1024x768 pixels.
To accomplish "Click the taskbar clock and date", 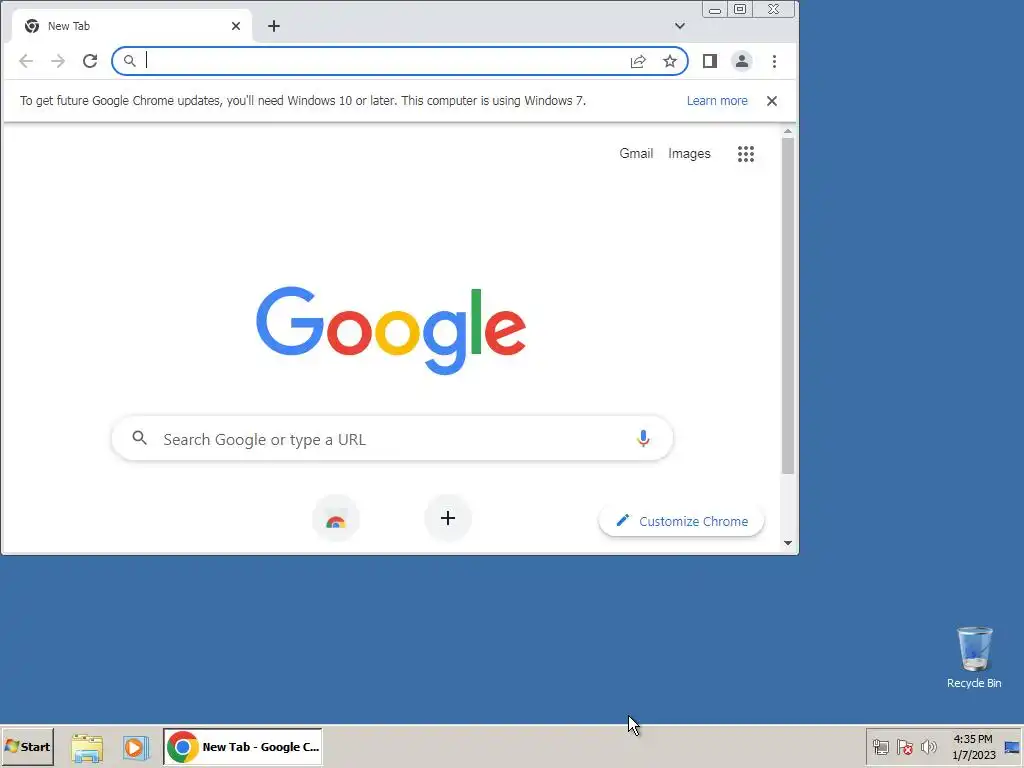I will coord(973,747).
